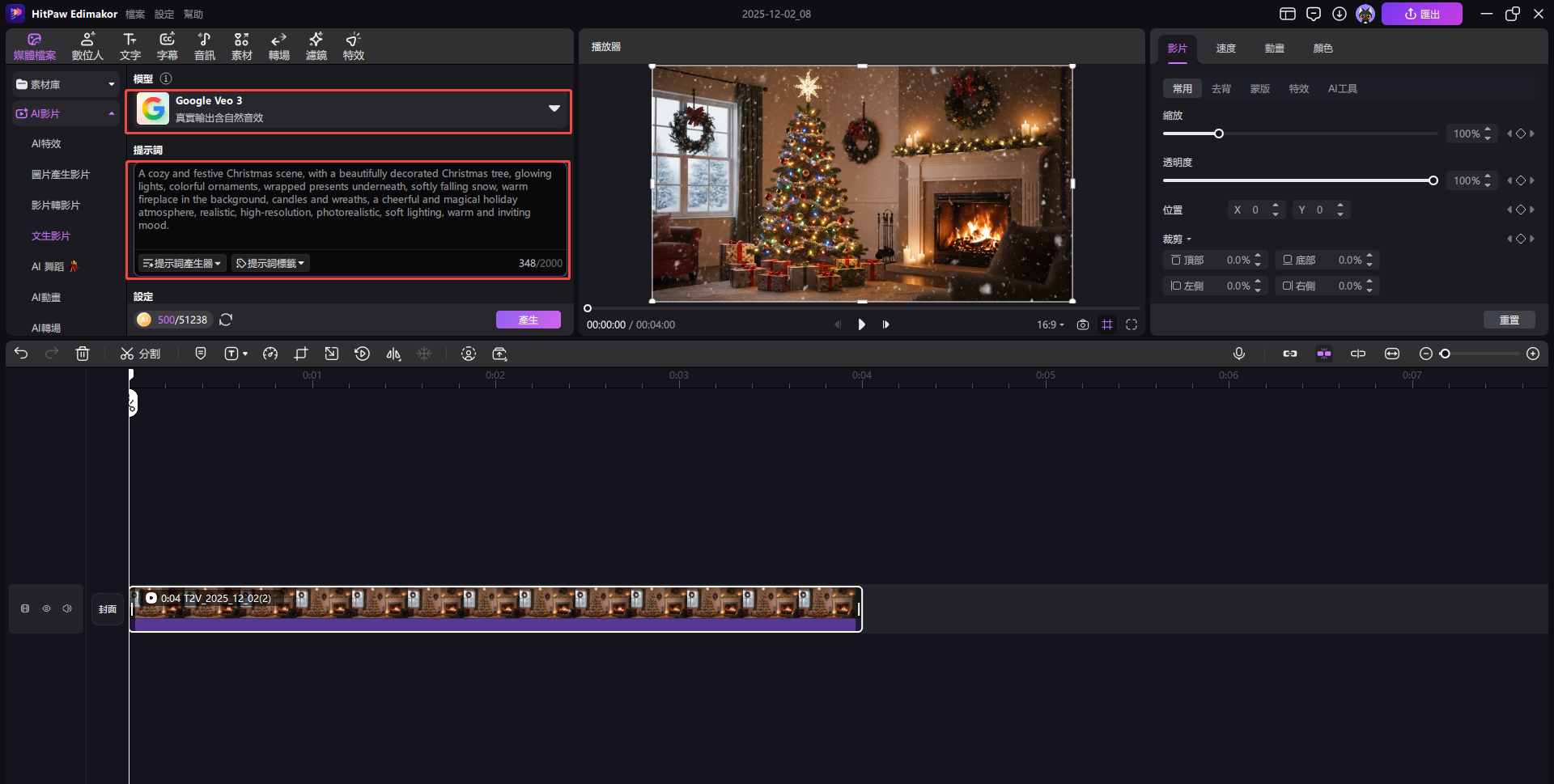Click the Split scissors tool in timeline toolbar
Screen dimensions: 1554x784
139,354
